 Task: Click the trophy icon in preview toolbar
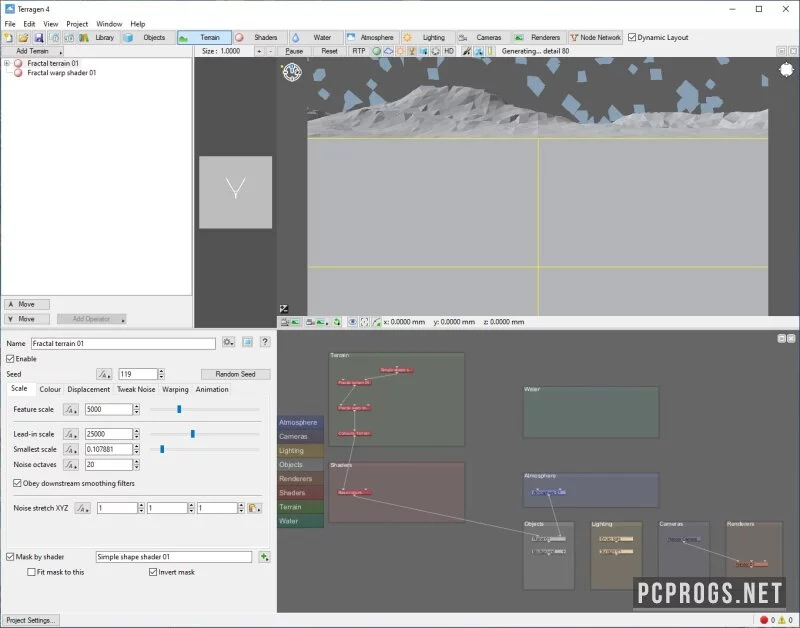(x=412, y=51)
